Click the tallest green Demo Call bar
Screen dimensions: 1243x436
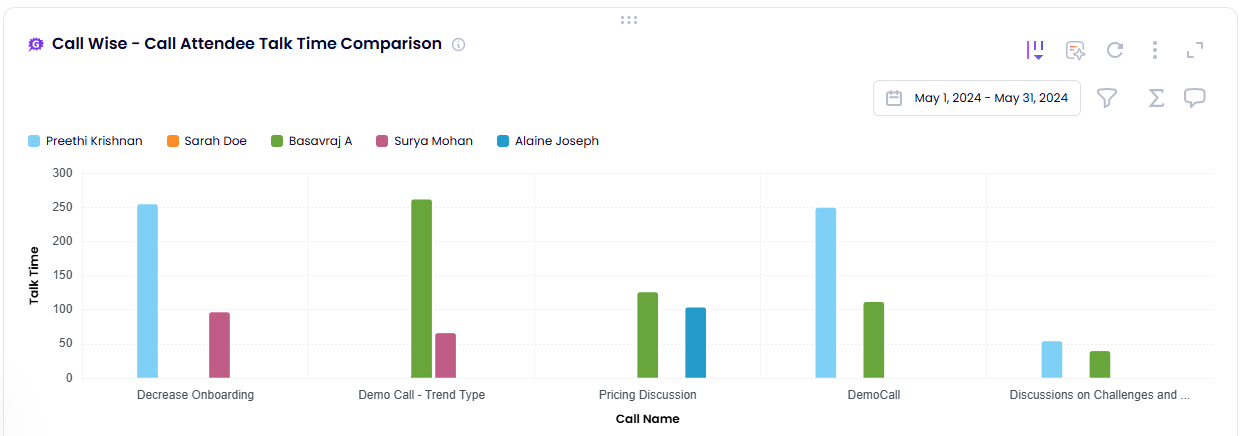422,288
